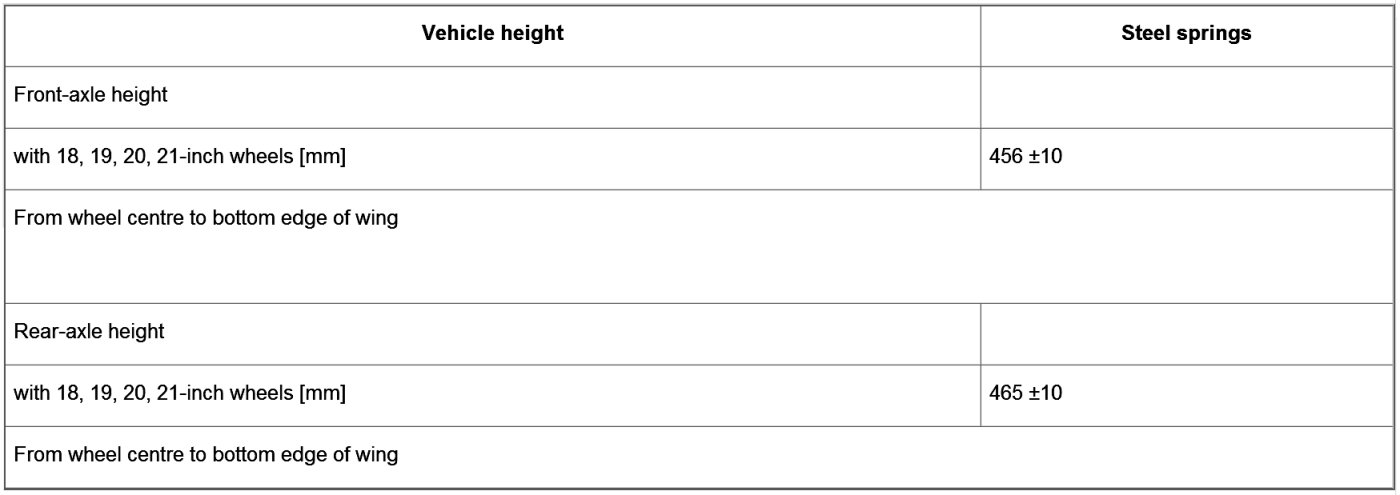Image resolution: width=1400 pixels, height=495 pixels.
Task: Click the wing note below the 456 value
Action: (206, 219)
